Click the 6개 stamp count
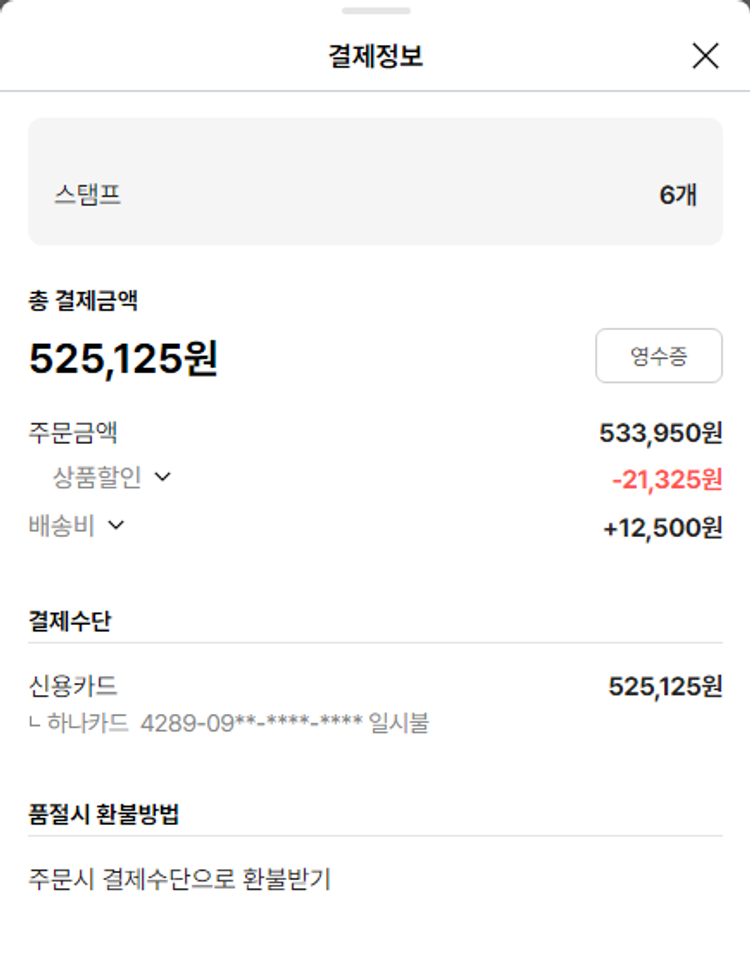The height and width of the screenshot is (972, 750). click(677, 195)
